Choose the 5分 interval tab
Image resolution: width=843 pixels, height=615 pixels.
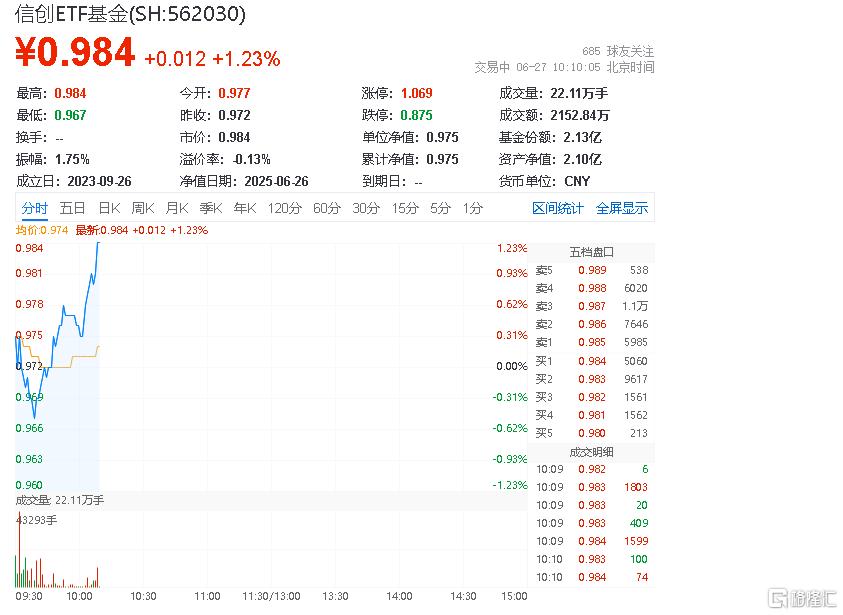[440, 208]
